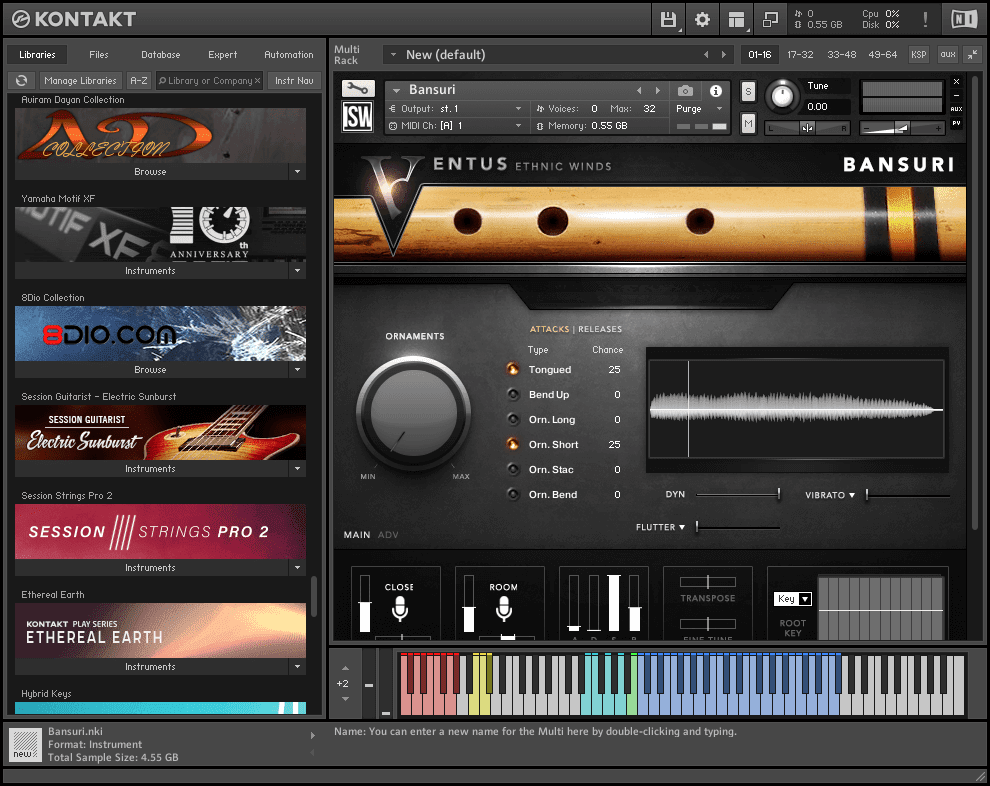Open the save files menu icon
Image resolution: width=990 pixels, height=786 pixels.
pyautogui.click(x=668, y=20)
